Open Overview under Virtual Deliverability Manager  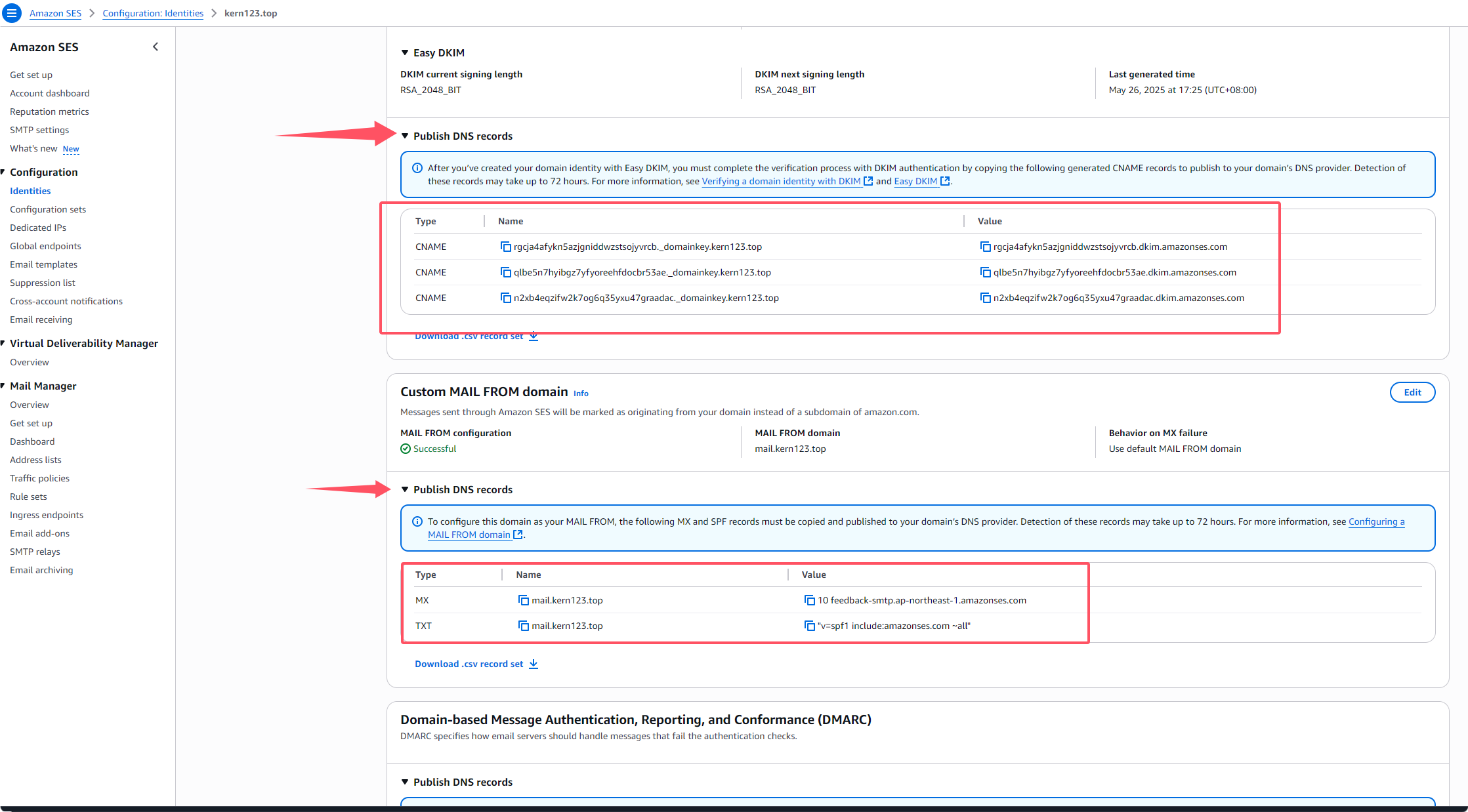[x=29, y=362]
